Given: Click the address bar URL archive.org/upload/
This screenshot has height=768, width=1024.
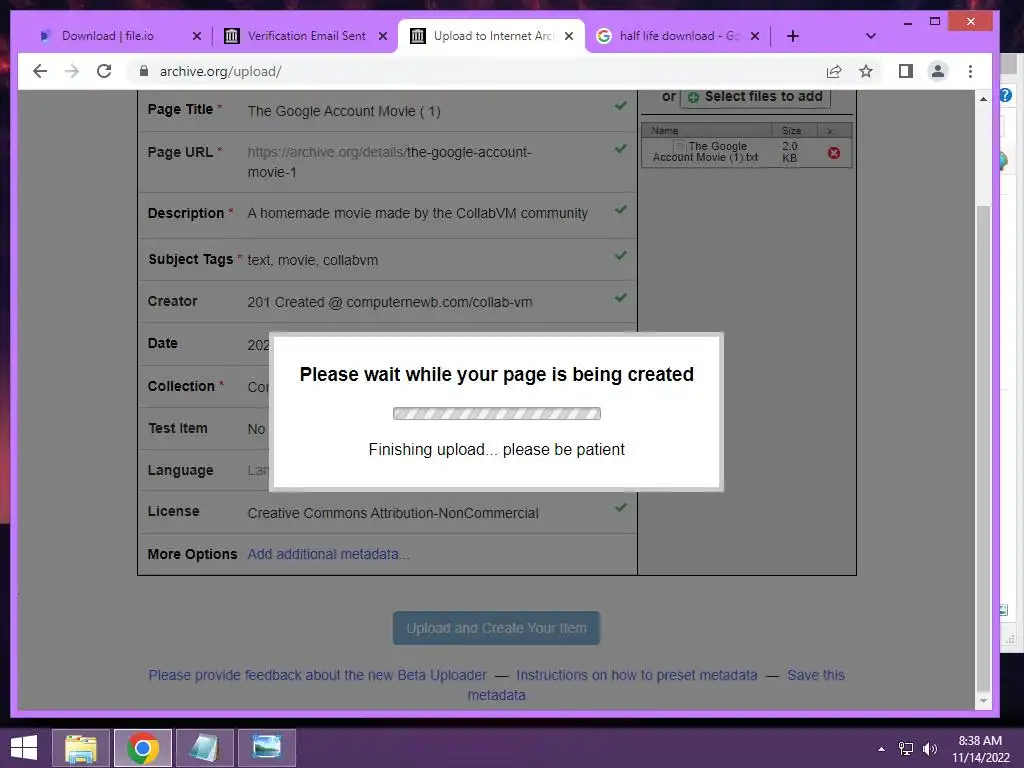Looking at the screenshot, I should pyautogui.click(x=220, y=71).
